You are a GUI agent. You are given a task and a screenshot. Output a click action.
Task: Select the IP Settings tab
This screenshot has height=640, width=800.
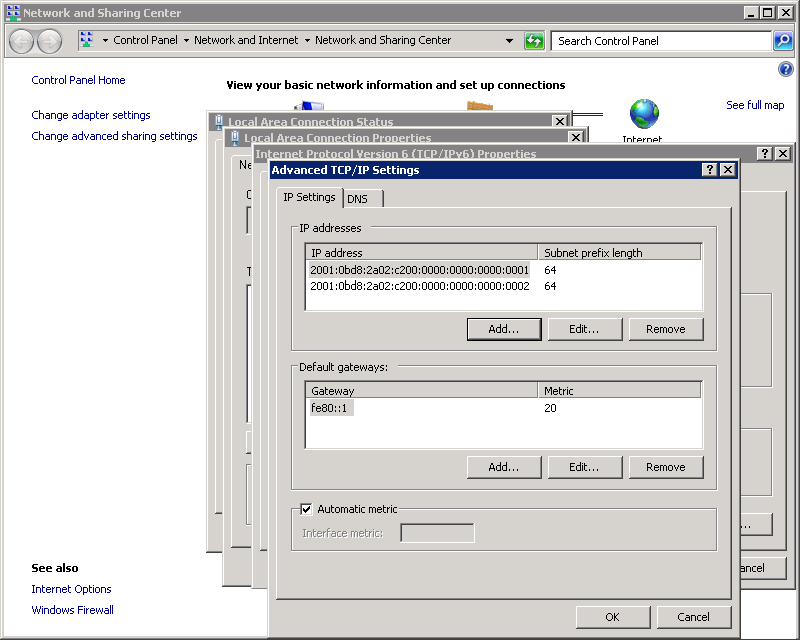309,198
